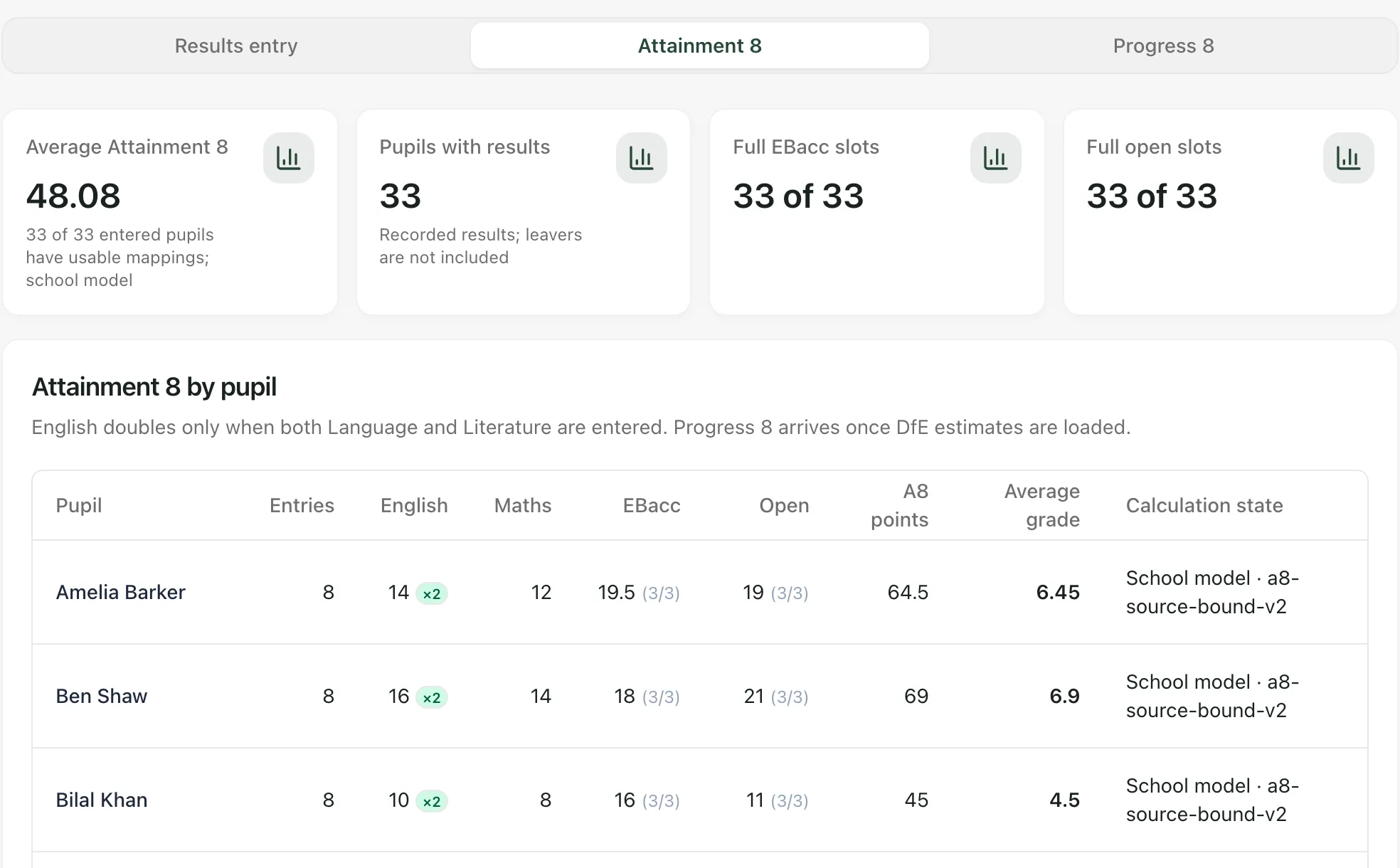Image resolution: width=1400 pixels, height=868 pixels.
Task: Click the English column header
Action: point(414,505)
